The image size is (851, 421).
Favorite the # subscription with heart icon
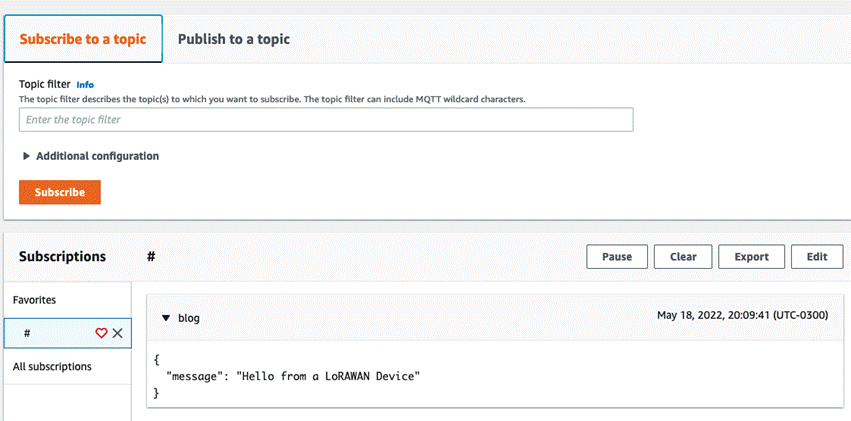coord(101,333)
